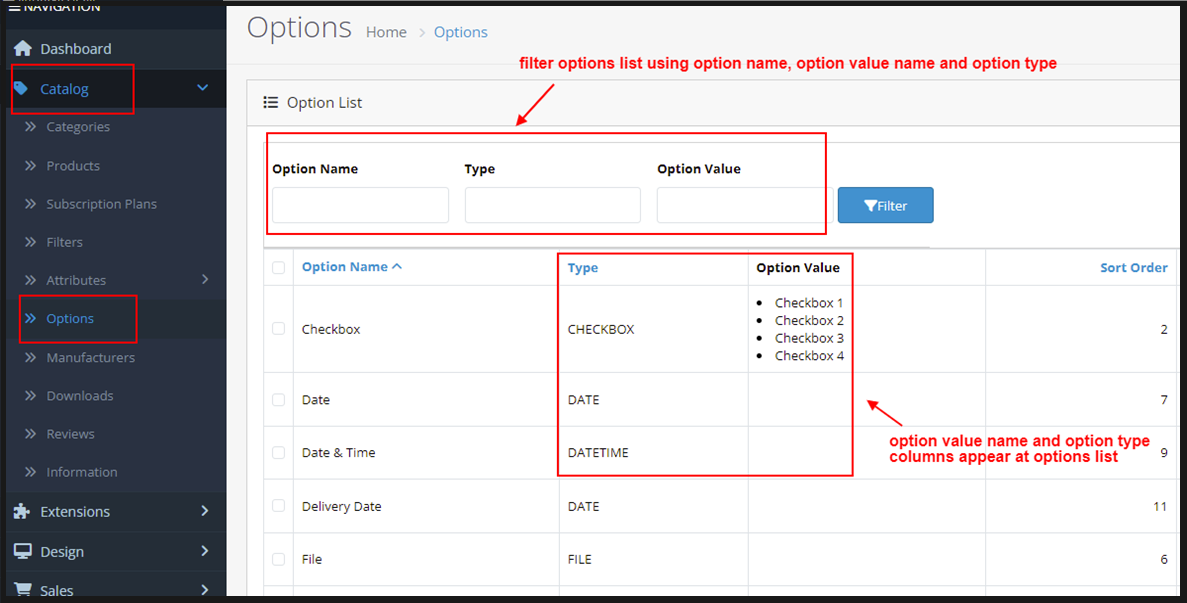Select the Delivery Date row checkbox

(x=278, y=506)
